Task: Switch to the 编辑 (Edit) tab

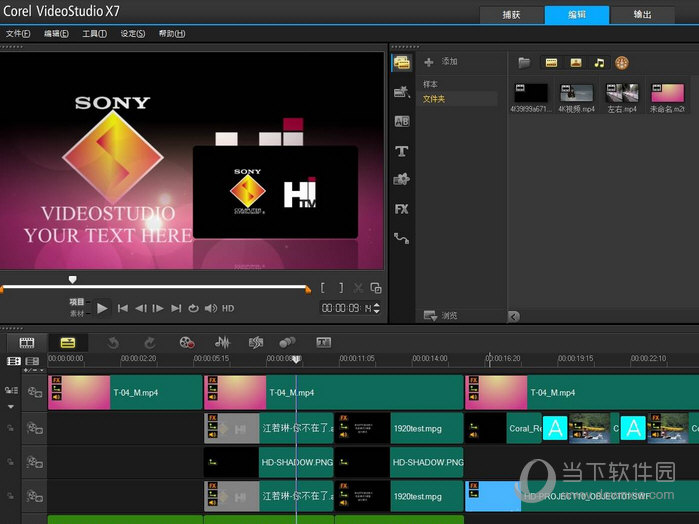Action: click(577, 15)
